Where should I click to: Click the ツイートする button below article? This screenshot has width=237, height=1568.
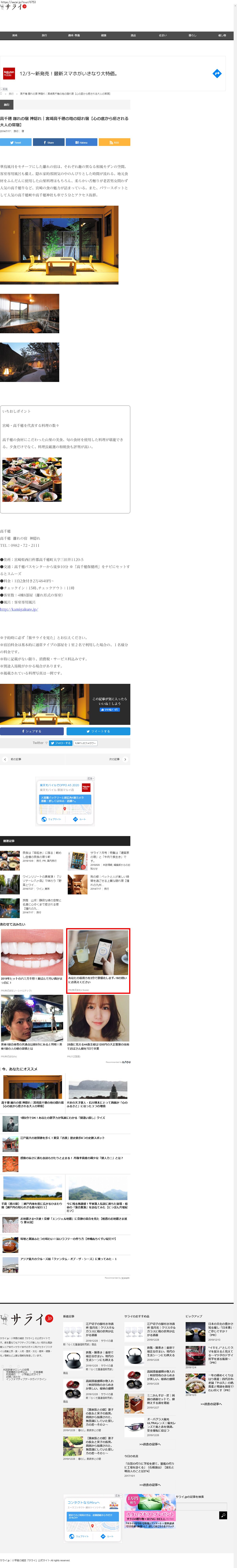pyautogui.click(x=98, y=731)
